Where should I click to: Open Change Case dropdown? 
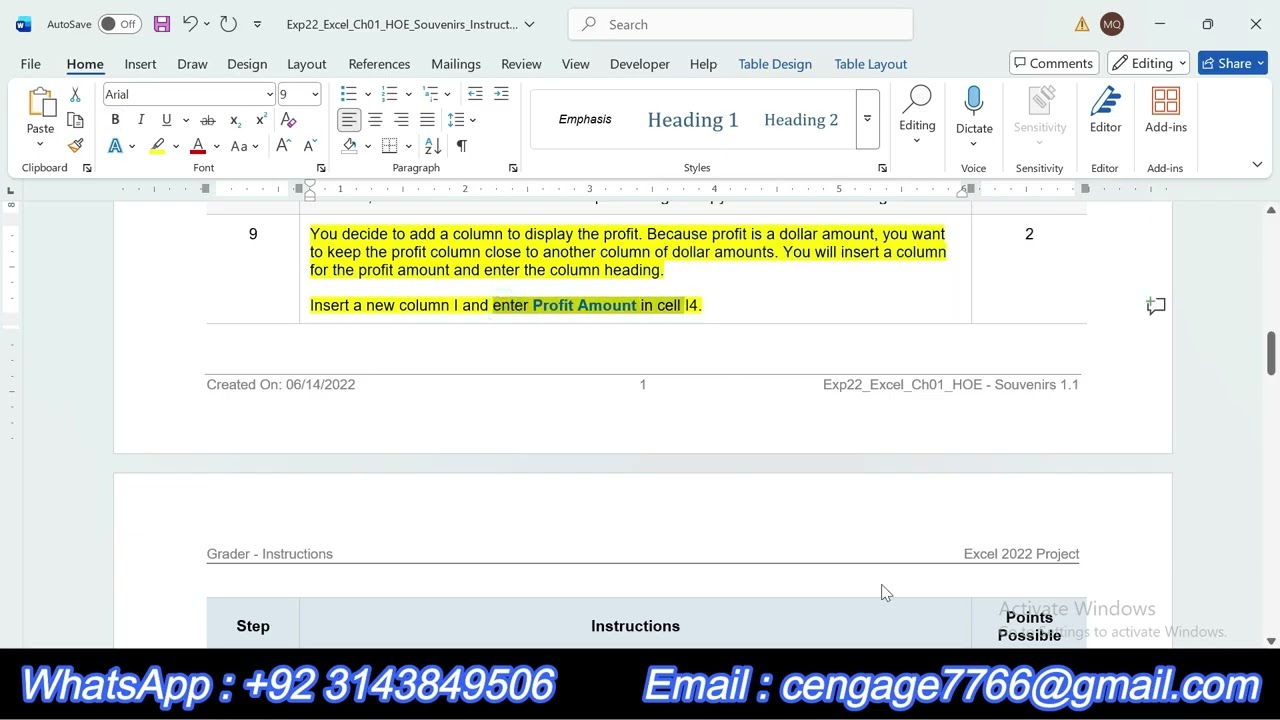coord(244,146)
